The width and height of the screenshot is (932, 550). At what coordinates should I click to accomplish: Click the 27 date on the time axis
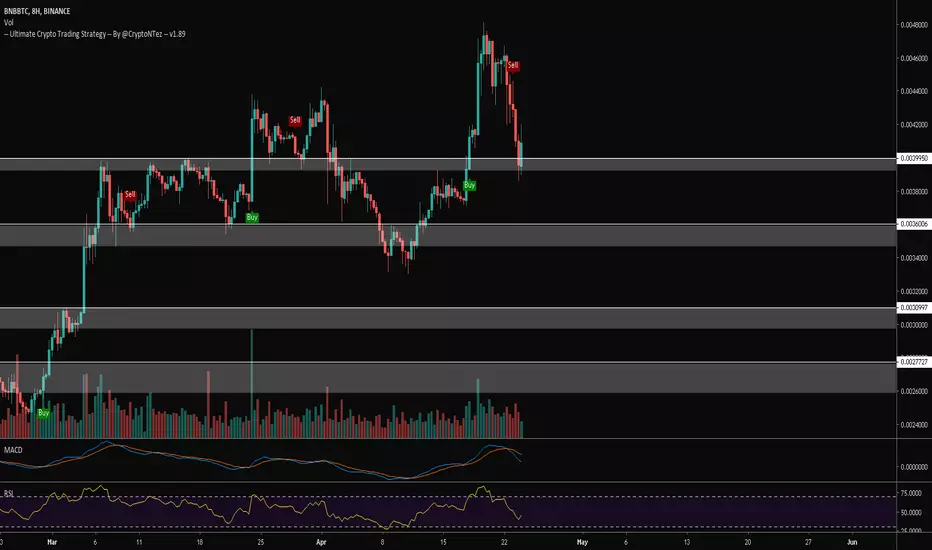pos(808,542)
